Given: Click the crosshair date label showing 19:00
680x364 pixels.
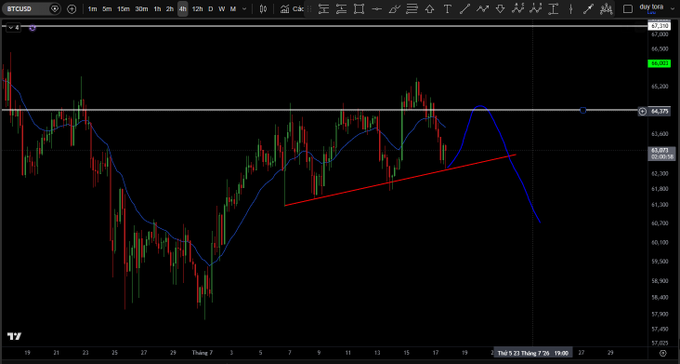Looking at the screenshot, I should click(x=533, y=353).
